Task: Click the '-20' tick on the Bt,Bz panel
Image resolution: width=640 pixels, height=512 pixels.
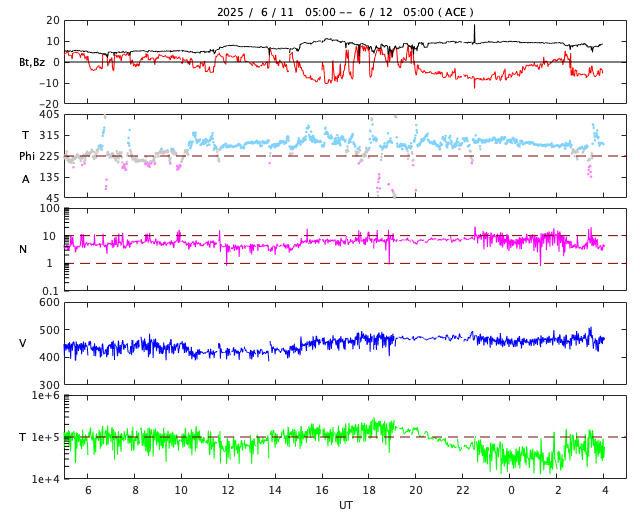Action: tap(49, 104)
